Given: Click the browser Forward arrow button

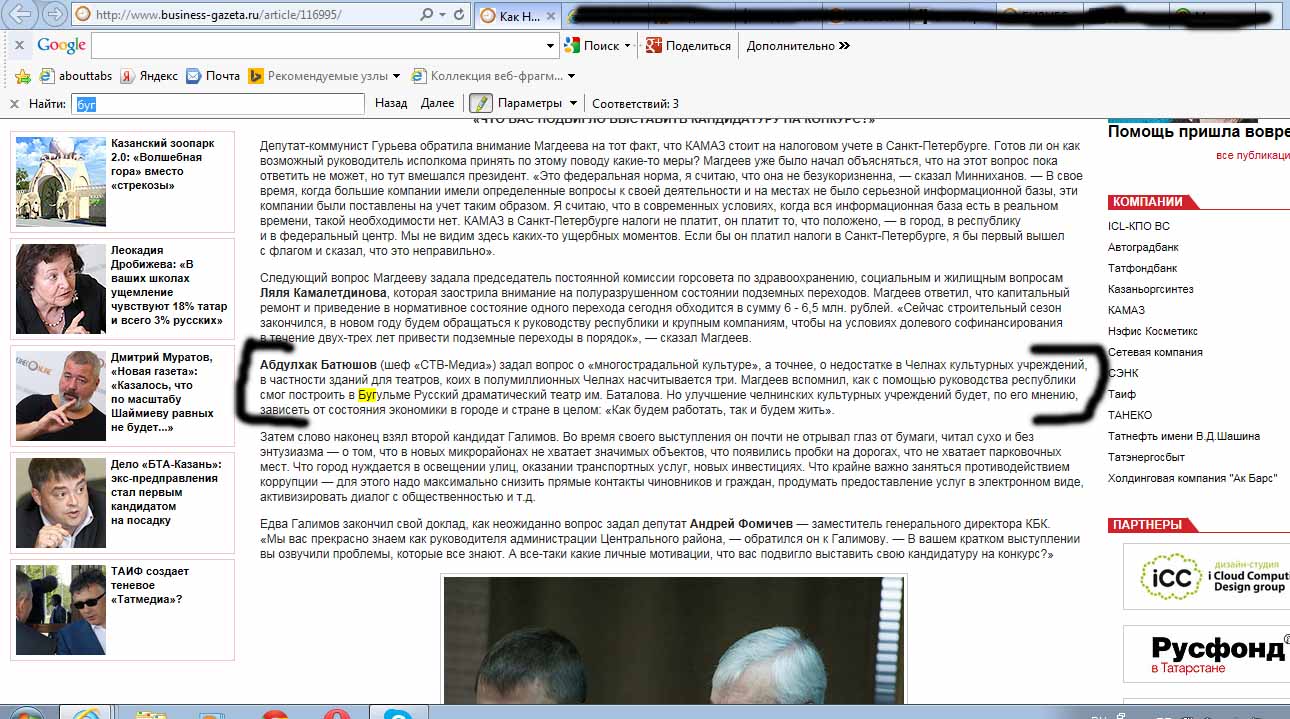Looking at the screenshot, I should pos(55,14).
